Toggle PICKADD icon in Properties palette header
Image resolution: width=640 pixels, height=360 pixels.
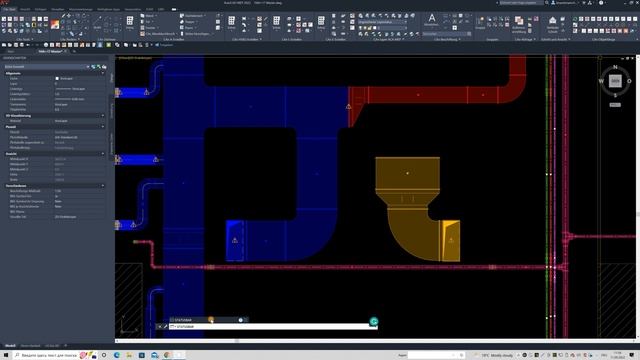[x=93, y=67]
